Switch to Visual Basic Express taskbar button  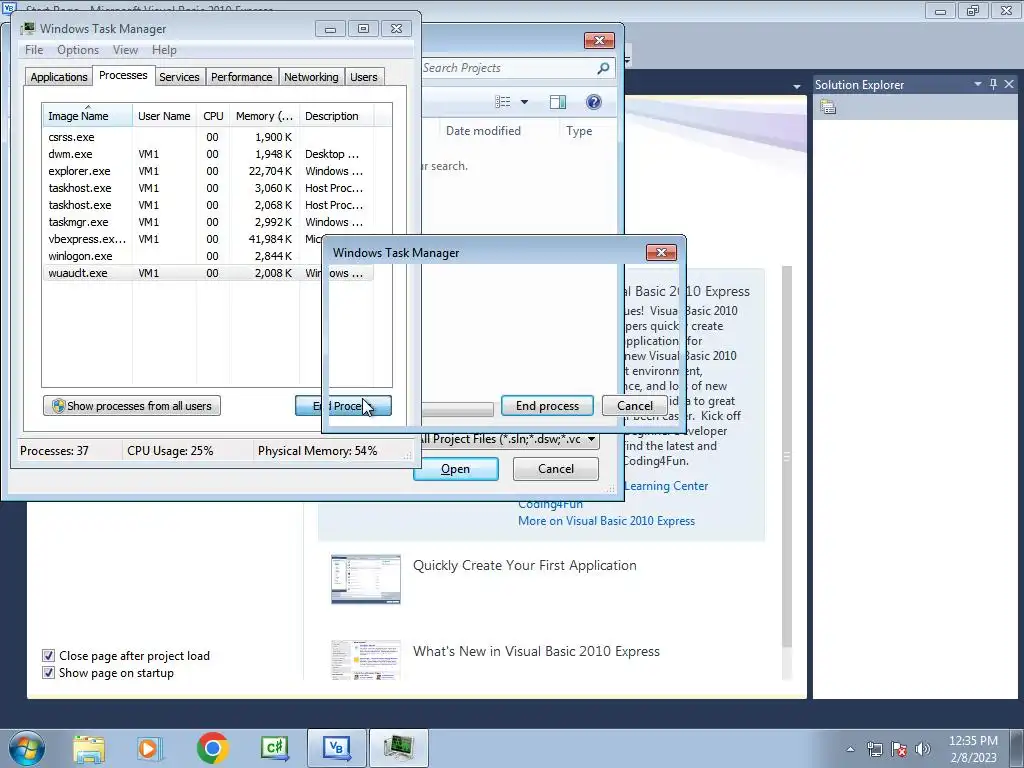point(337,748)
